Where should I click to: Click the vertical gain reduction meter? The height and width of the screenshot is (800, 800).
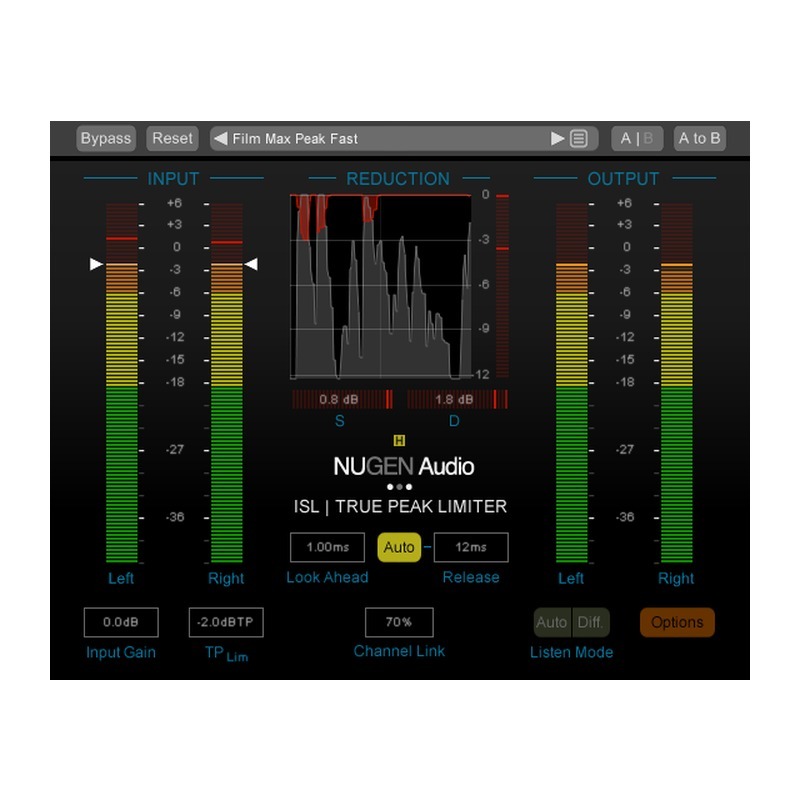tap(503, 286)
